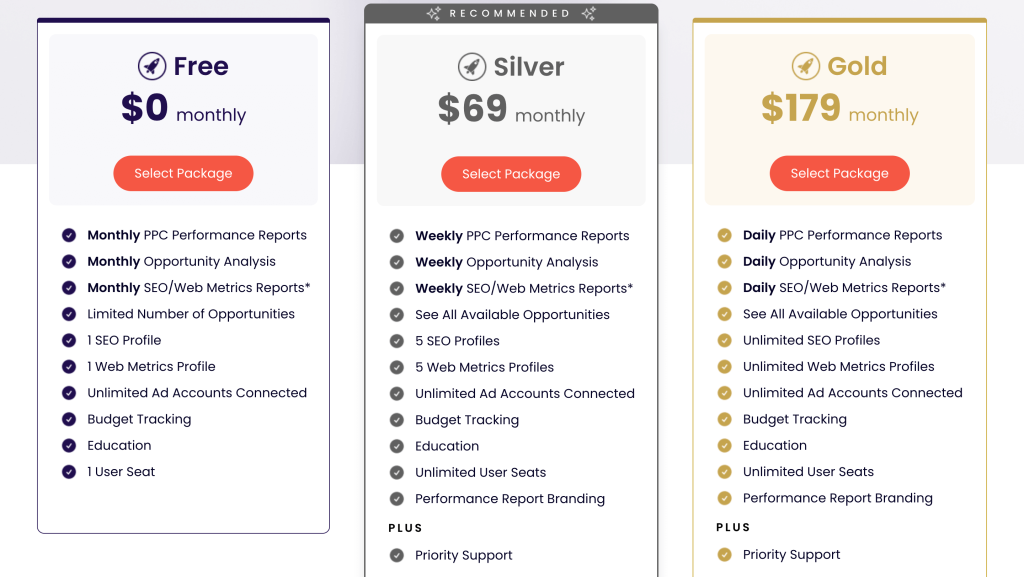Click the rocket icon beside Free
The height and width of the screenshot is (577, 1024).
(154, 66)
